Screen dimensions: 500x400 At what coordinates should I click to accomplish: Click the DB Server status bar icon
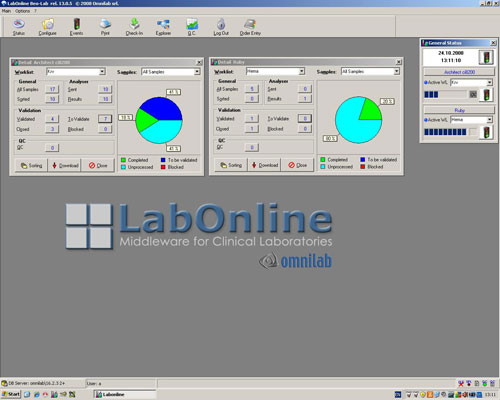(x=4, y=383)
